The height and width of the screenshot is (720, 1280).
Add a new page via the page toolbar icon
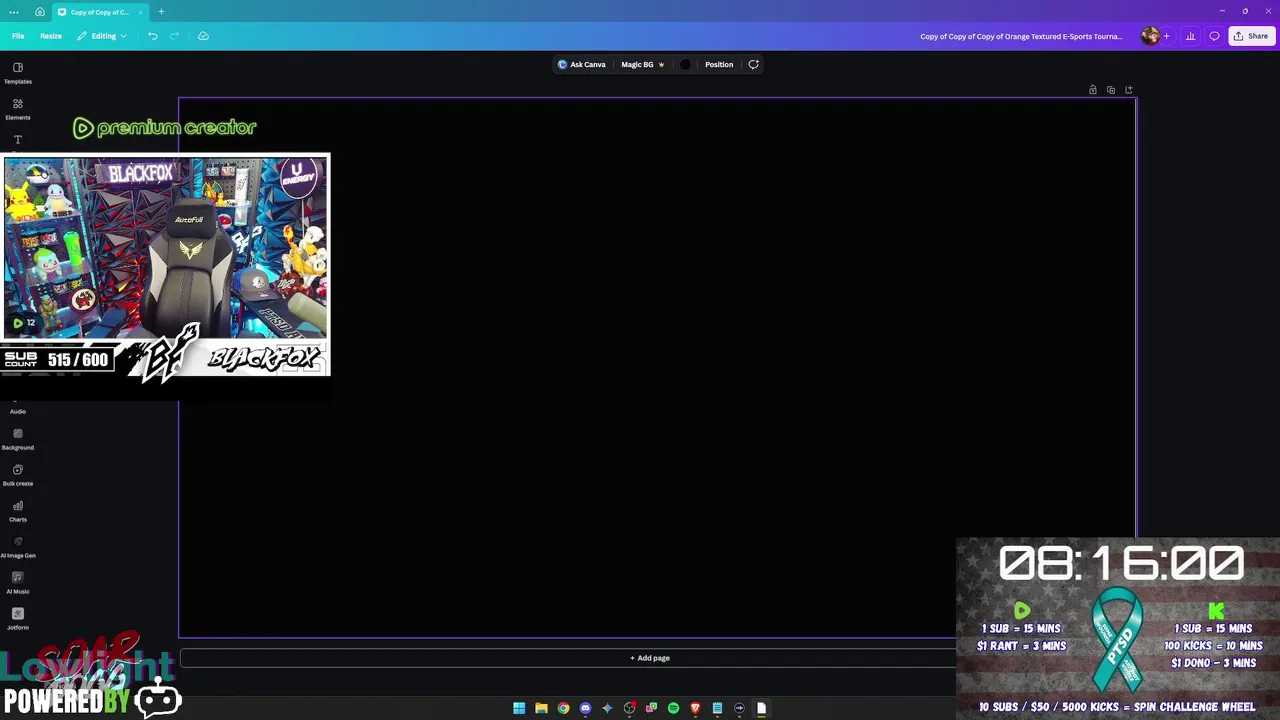point(1129,90)
